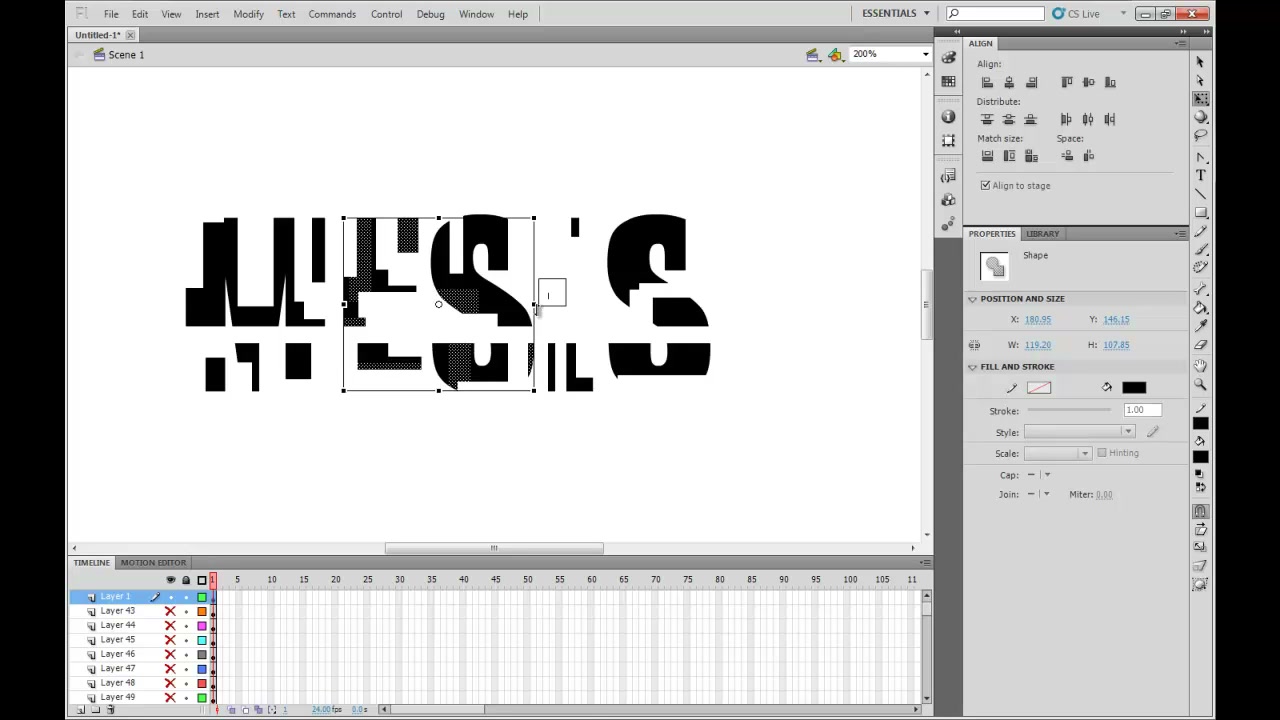
Task: Select the Lasso tool
Action: tap(1200, 135)
